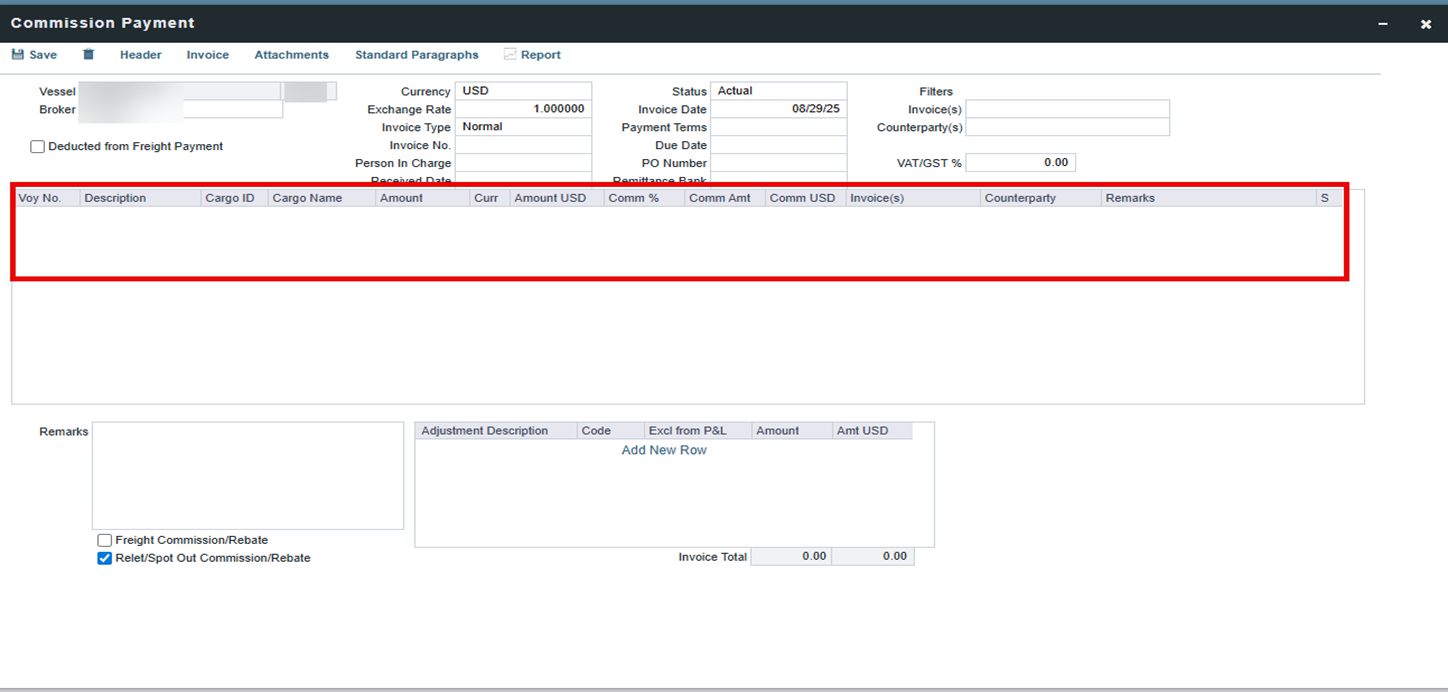Viewport: 1448px width, 692px height.
Task: Click the Invoice Date field
Action: 778,109
